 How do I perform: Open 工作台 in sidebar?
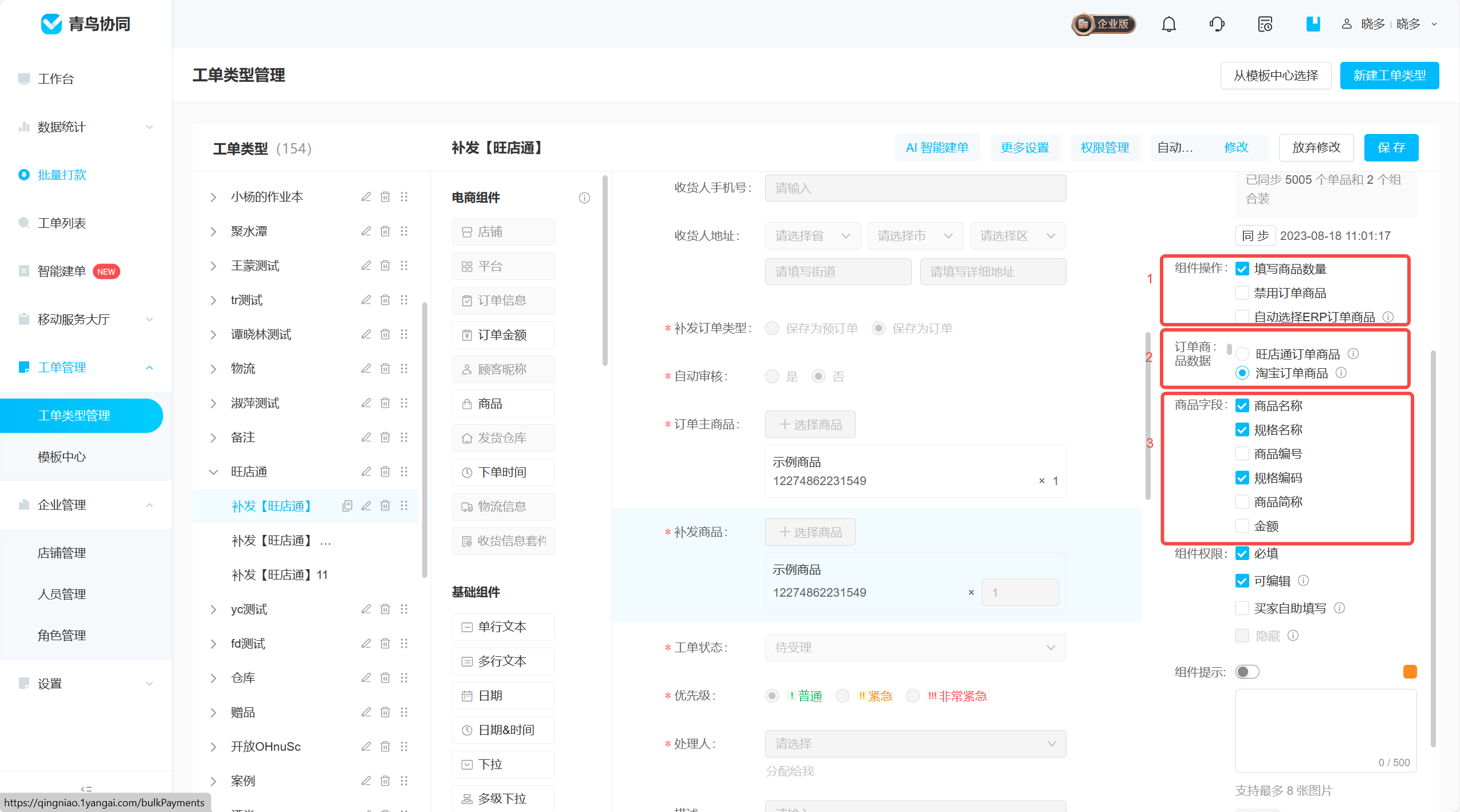56,79
